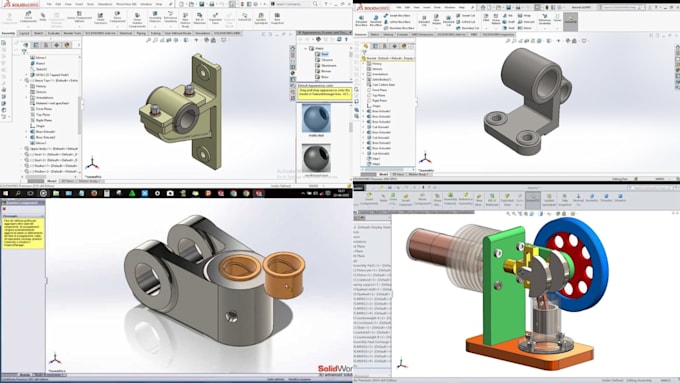Open DisplayManager tab in bearing assembly window

tap(66, 45)
